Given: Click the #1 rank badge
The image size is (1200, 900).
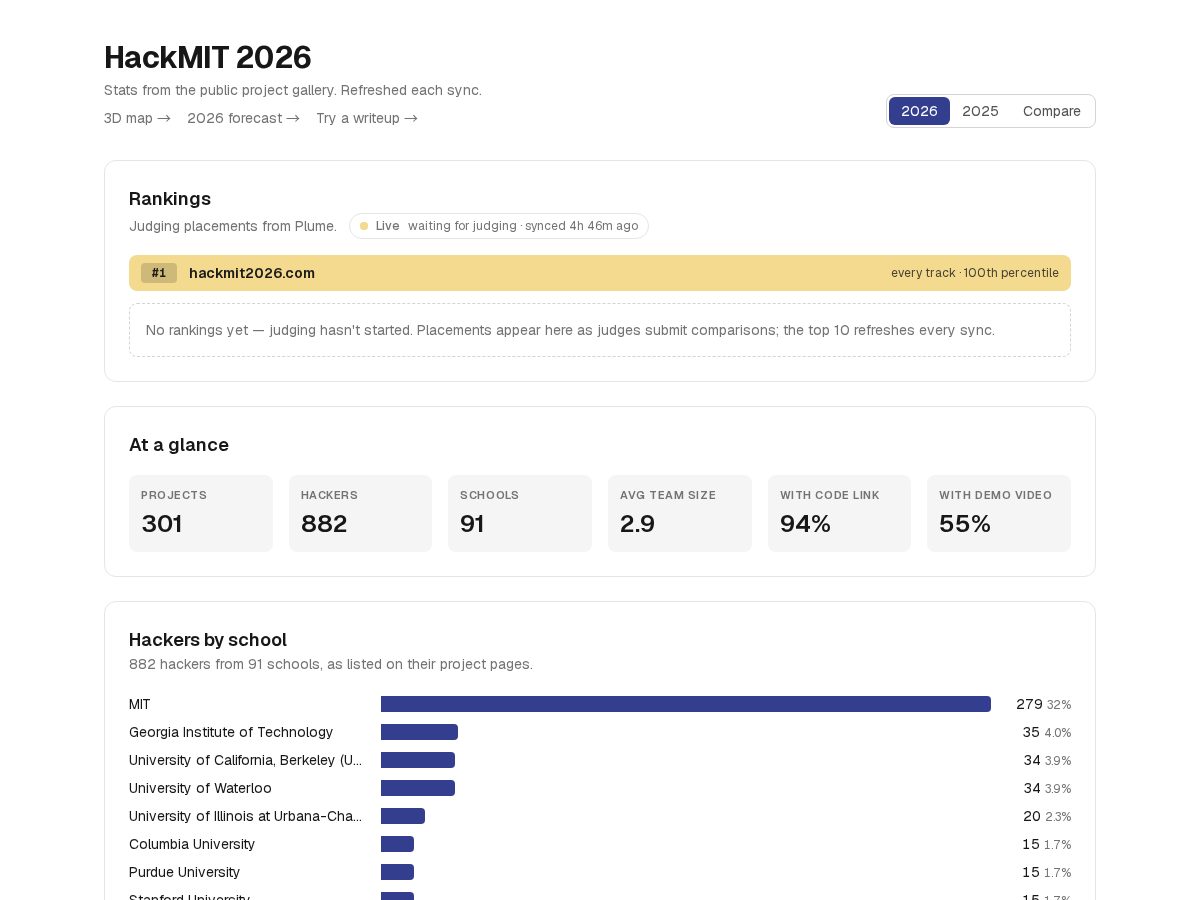Looking at the screenshot, I should click(x=159, y=273).
